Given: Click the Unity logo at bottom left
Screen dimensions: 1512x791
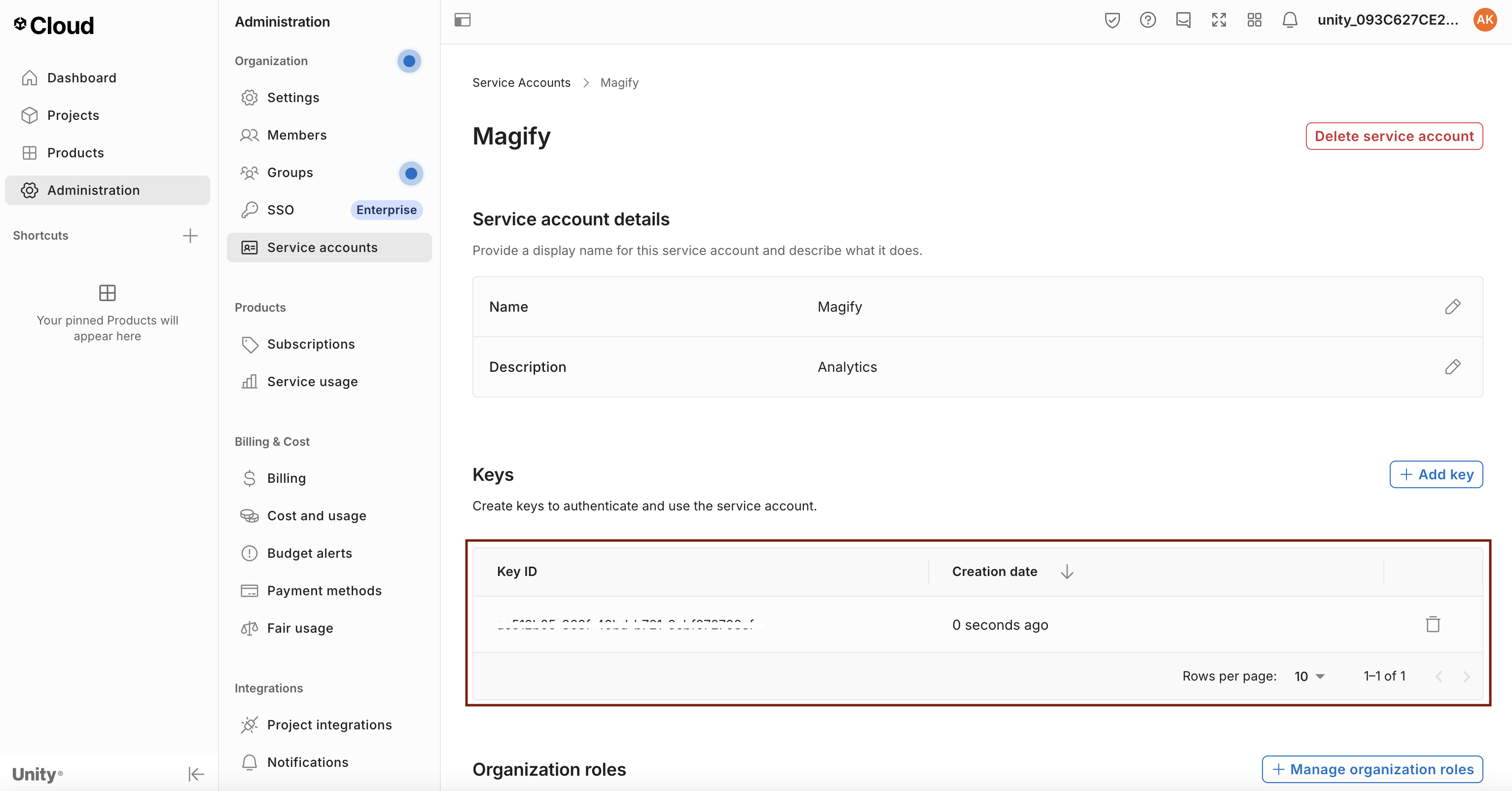Looking at the screenshot, I should [x=37, y=774].
